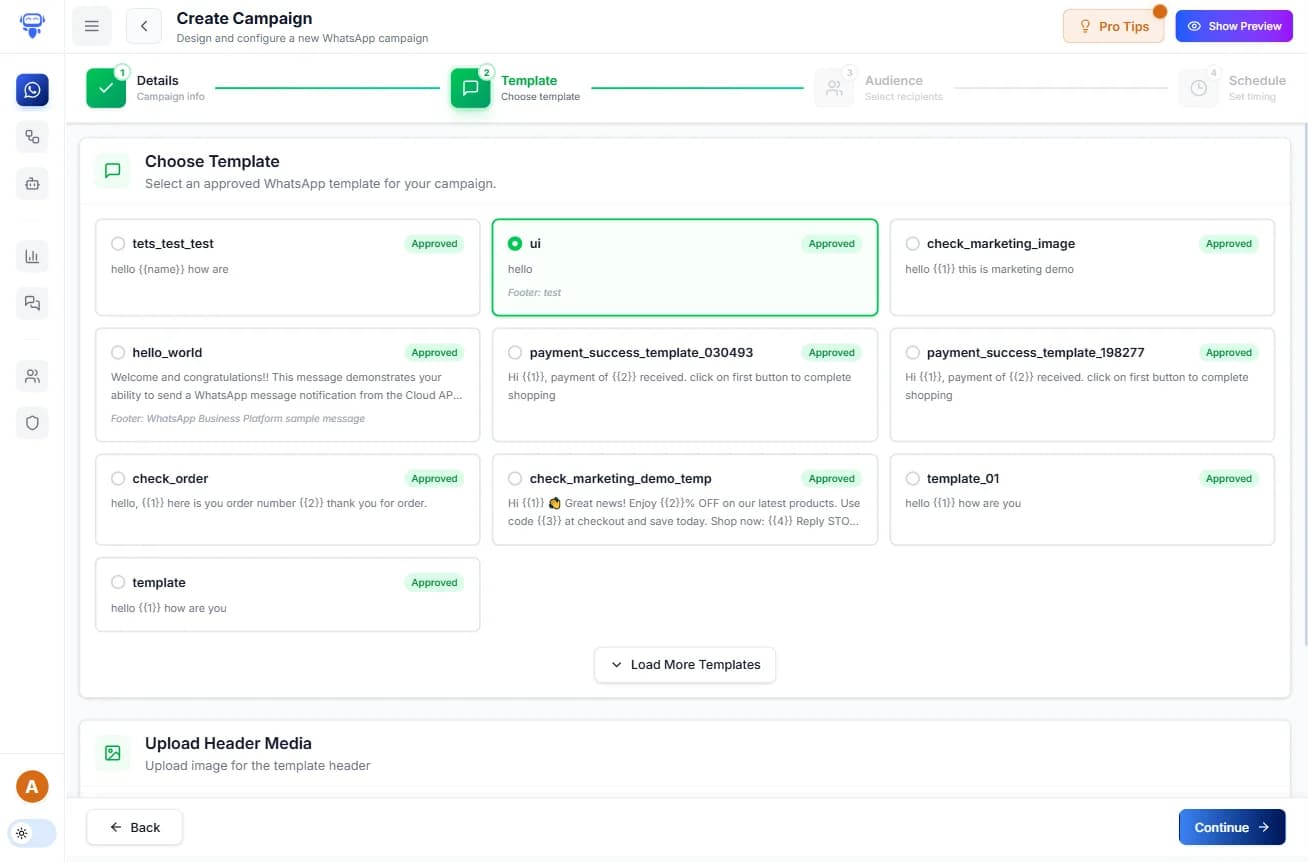Click the Continue button
Image resolution: width=1308 pixels, height=862 pixels.
pos(1231,827)
